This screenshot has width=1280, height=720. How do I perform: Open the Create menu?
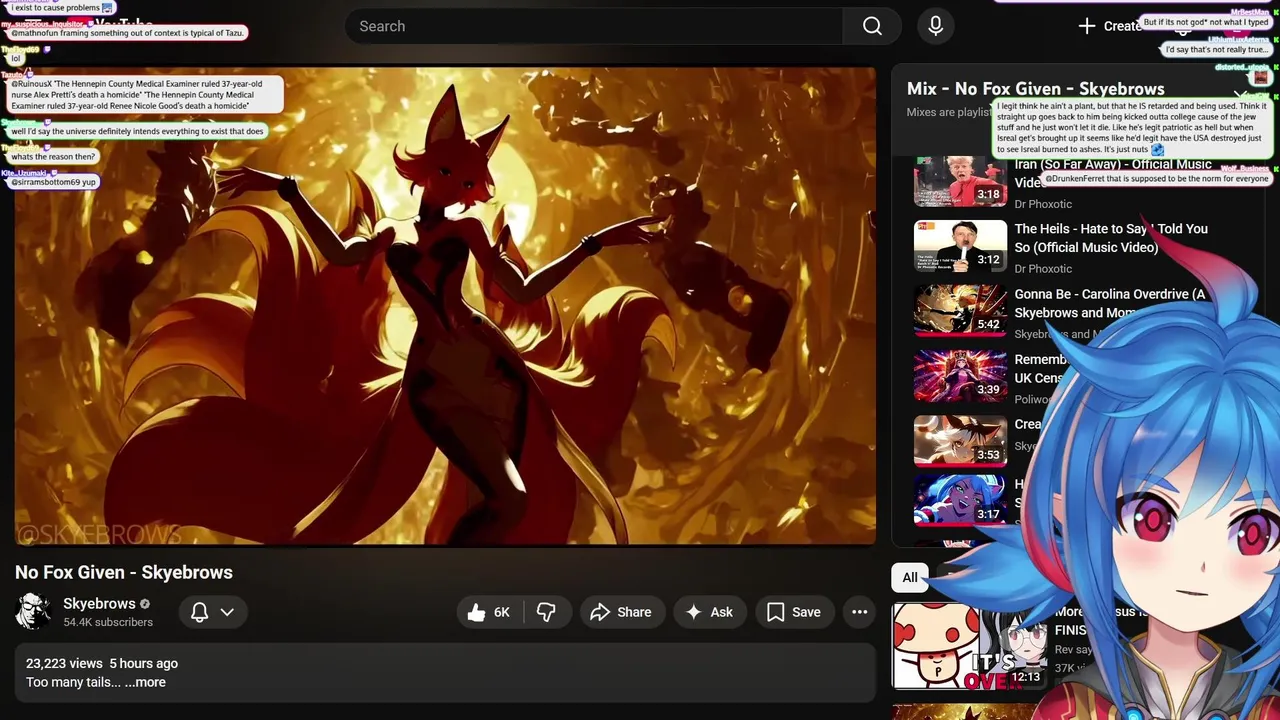coord(1109,26)
